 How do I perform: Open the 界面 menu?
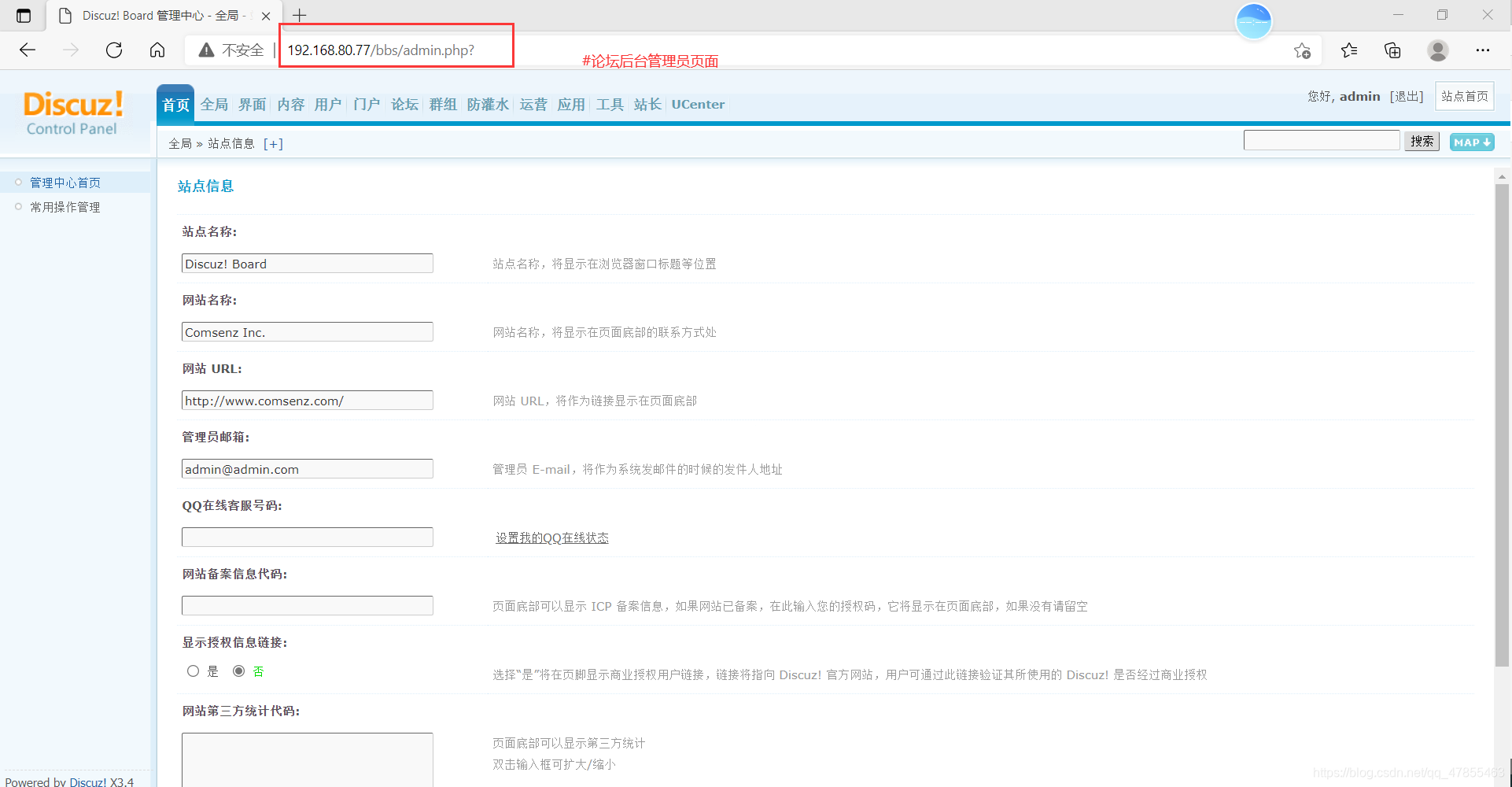(253, 105)
